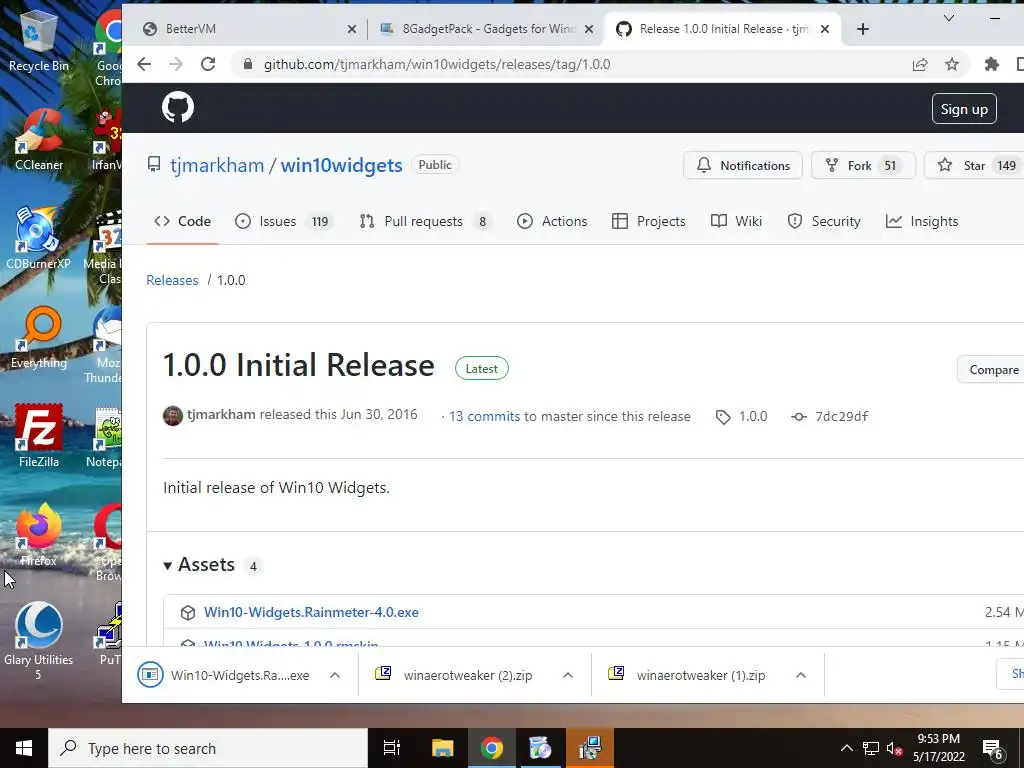Screen dimensions: 1024x768
Task: Click the padlock site info icon
Action: 248,64
